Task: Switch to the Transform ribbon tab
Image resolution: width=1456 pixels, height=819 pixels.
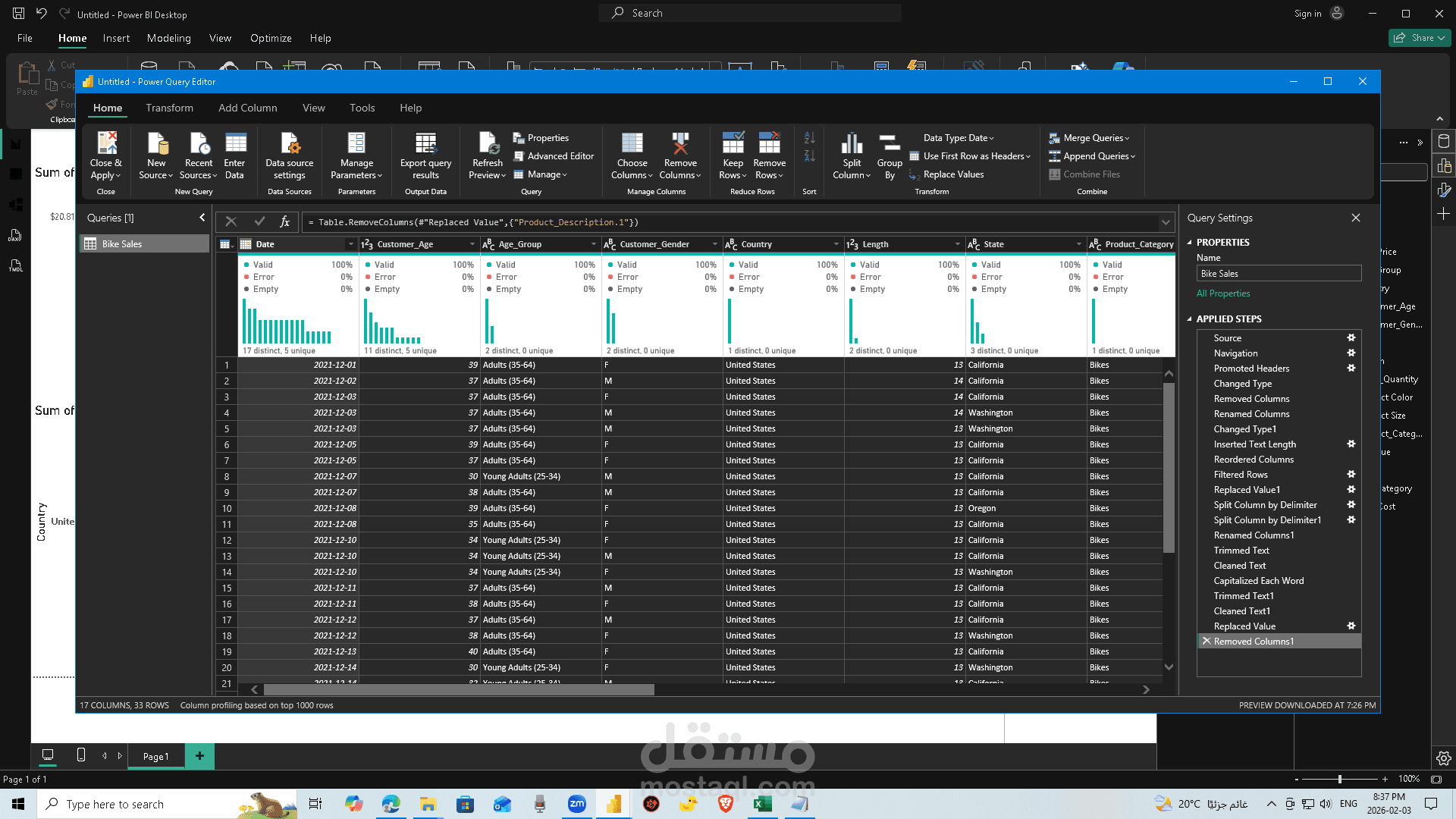Action: click(170, 108)
